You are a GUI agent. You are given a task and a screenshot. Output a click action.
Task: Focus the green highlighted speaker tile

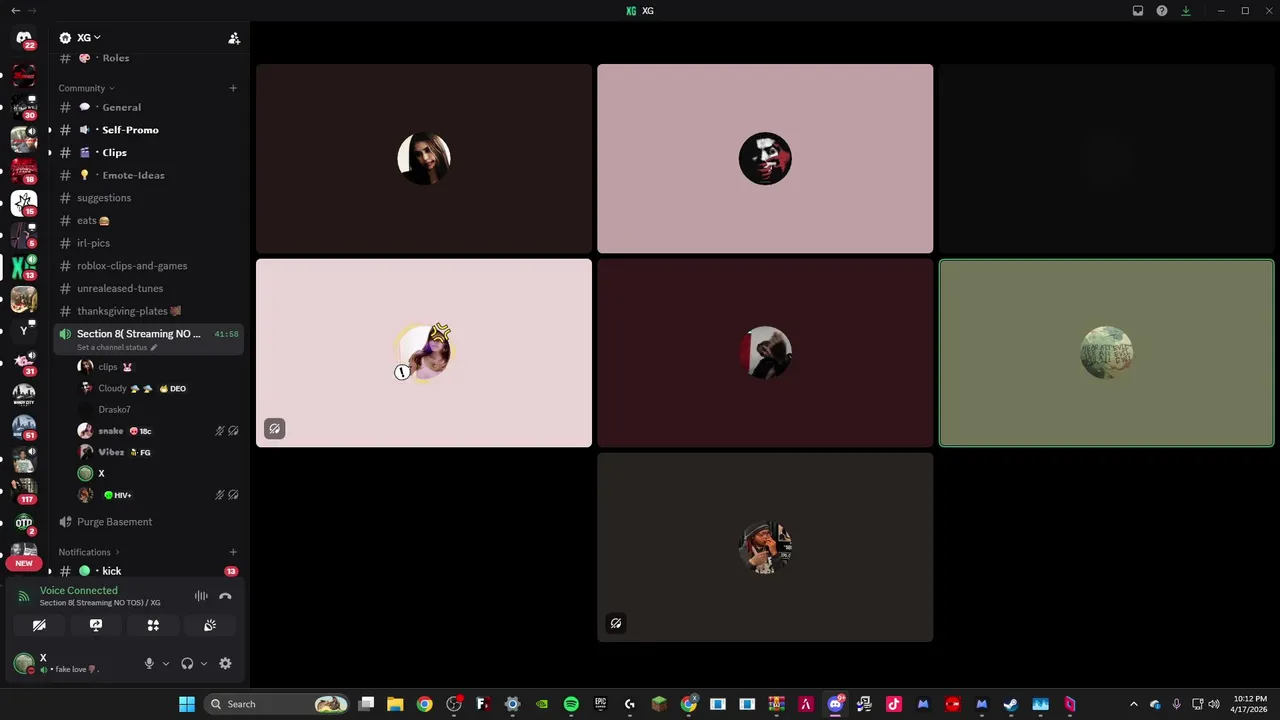coord(1106,353)
